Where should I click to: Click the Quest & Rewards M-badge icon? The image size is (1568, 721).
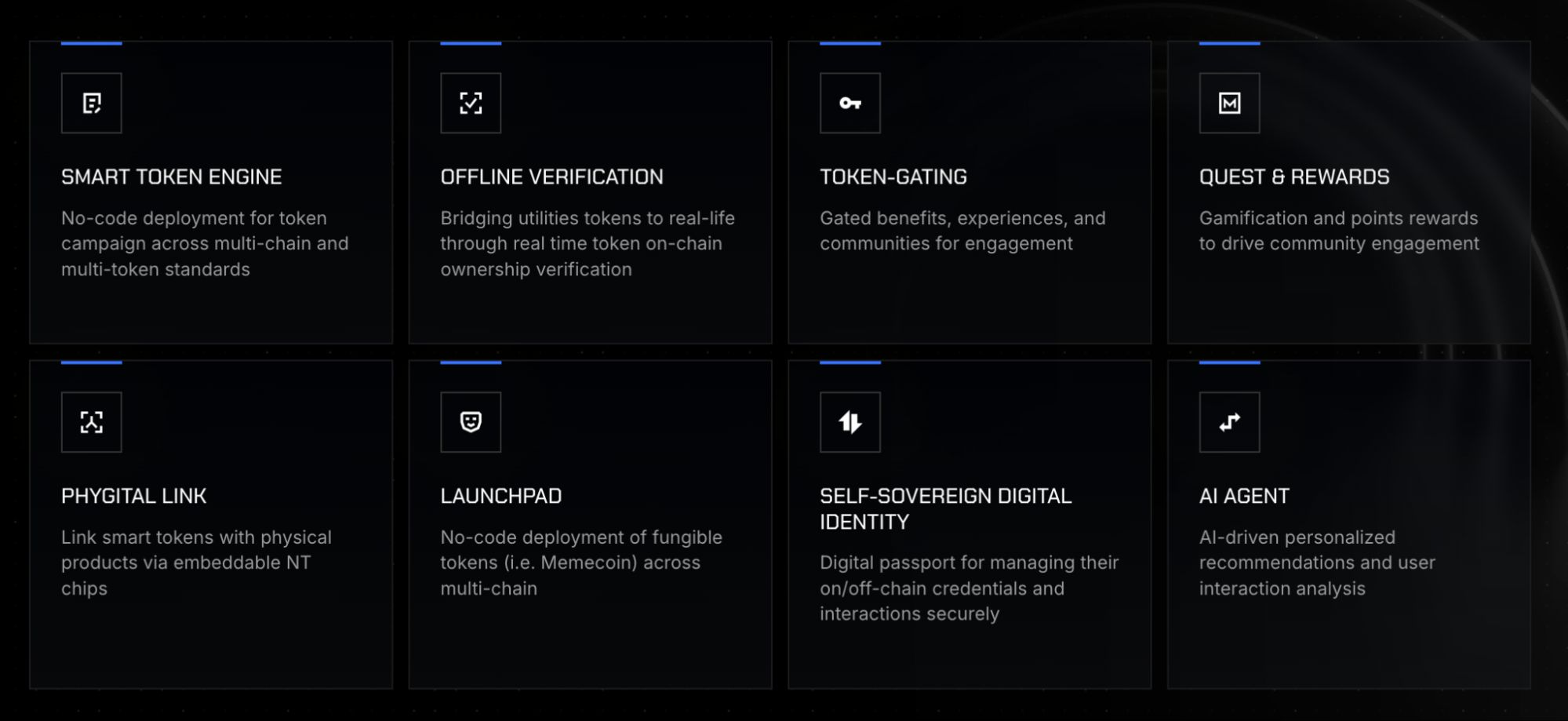tap(1229, 103)
